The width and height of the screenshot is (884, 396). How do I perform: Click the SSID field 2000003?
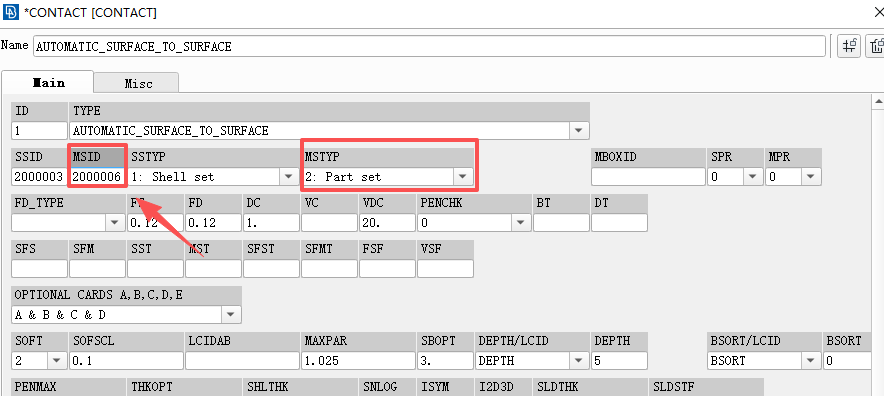[x=39, y=177]
